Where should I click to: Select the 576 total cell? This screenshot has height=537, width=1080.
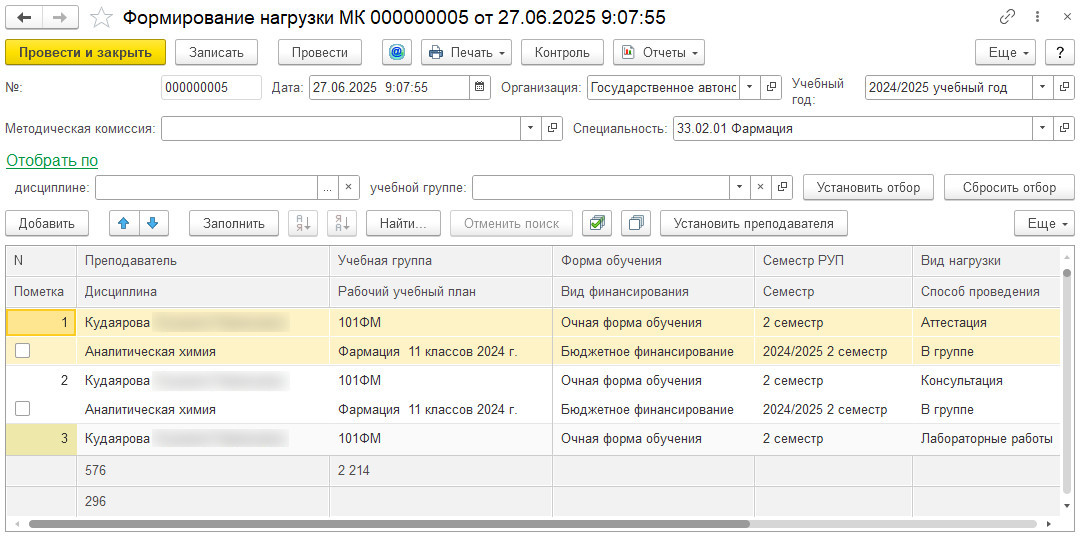pos(203,471)
